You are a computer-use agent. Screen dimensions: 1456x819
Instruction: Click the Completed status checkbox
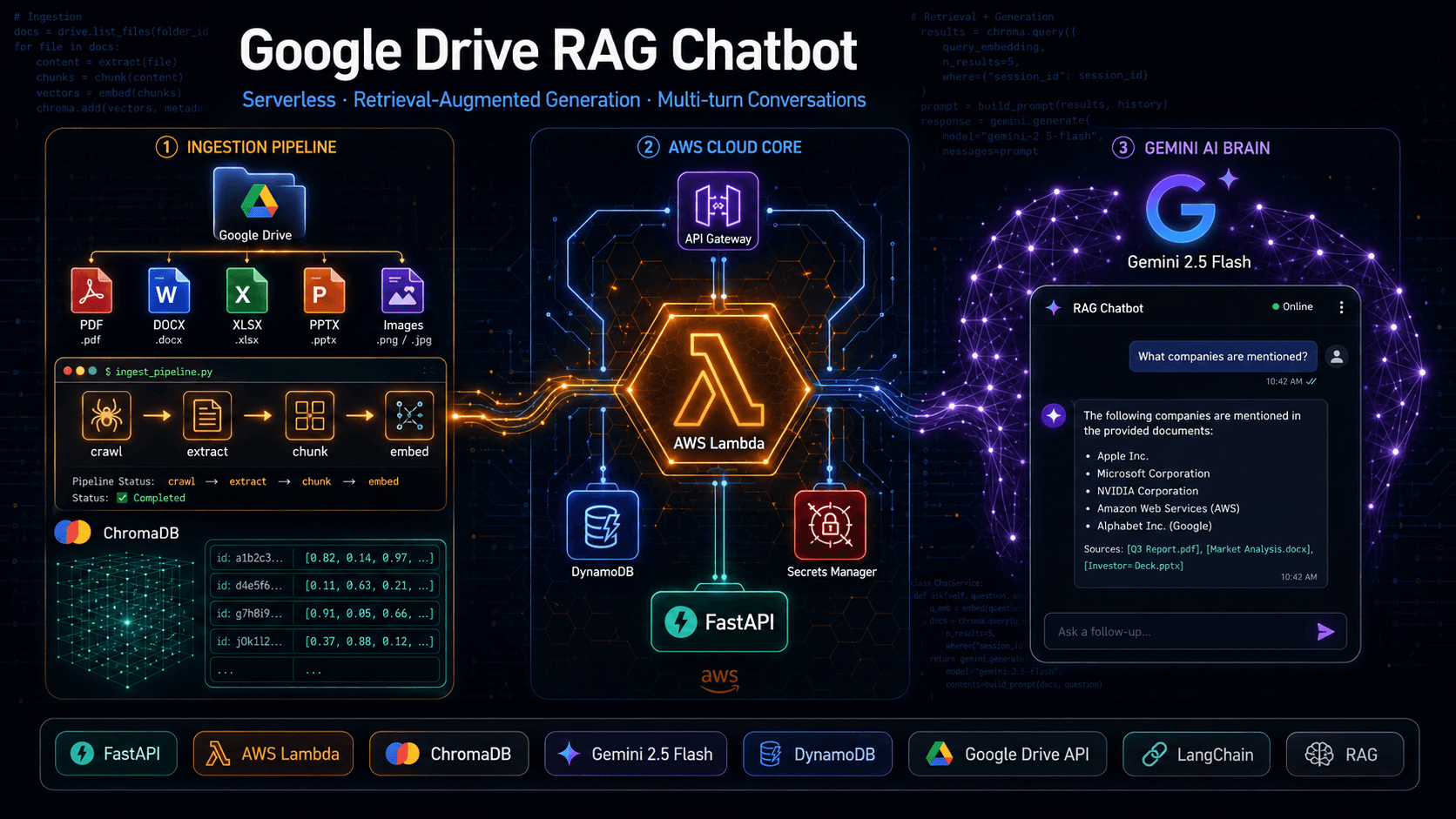pyautogui.click(x=122, y=498)
